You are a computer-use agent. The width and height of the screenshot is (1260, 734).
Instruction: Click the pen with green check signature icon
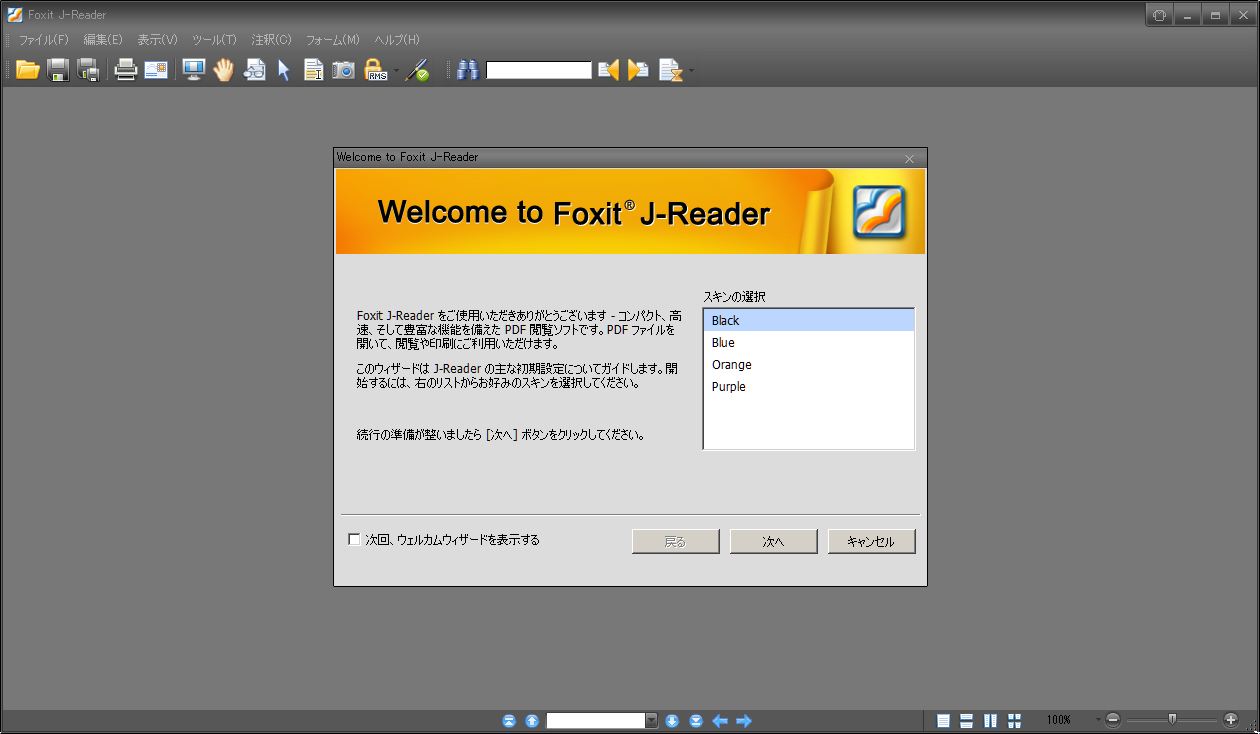[x=418, y=70]
